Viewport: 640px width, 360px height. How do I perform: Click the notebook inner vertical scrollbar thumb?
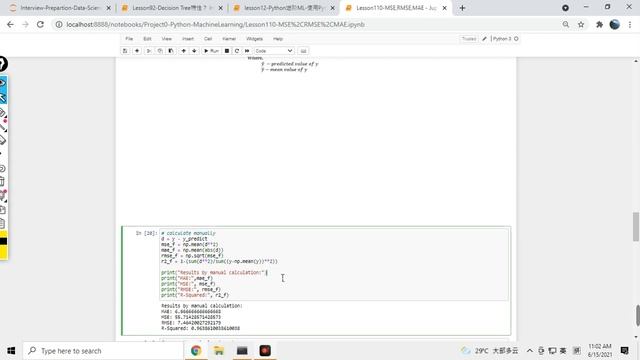(x=636, y=227)
